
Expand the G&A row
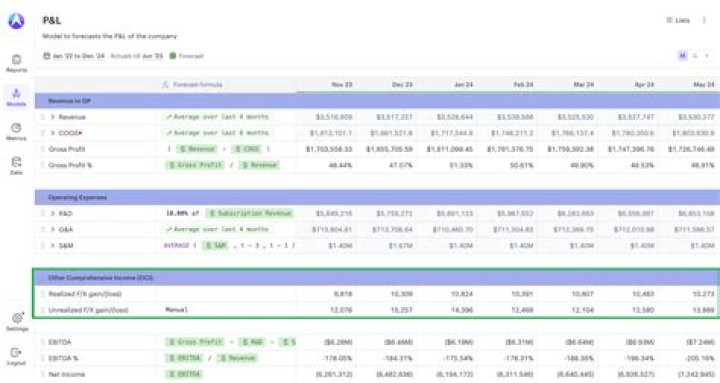tap(52, 230)
